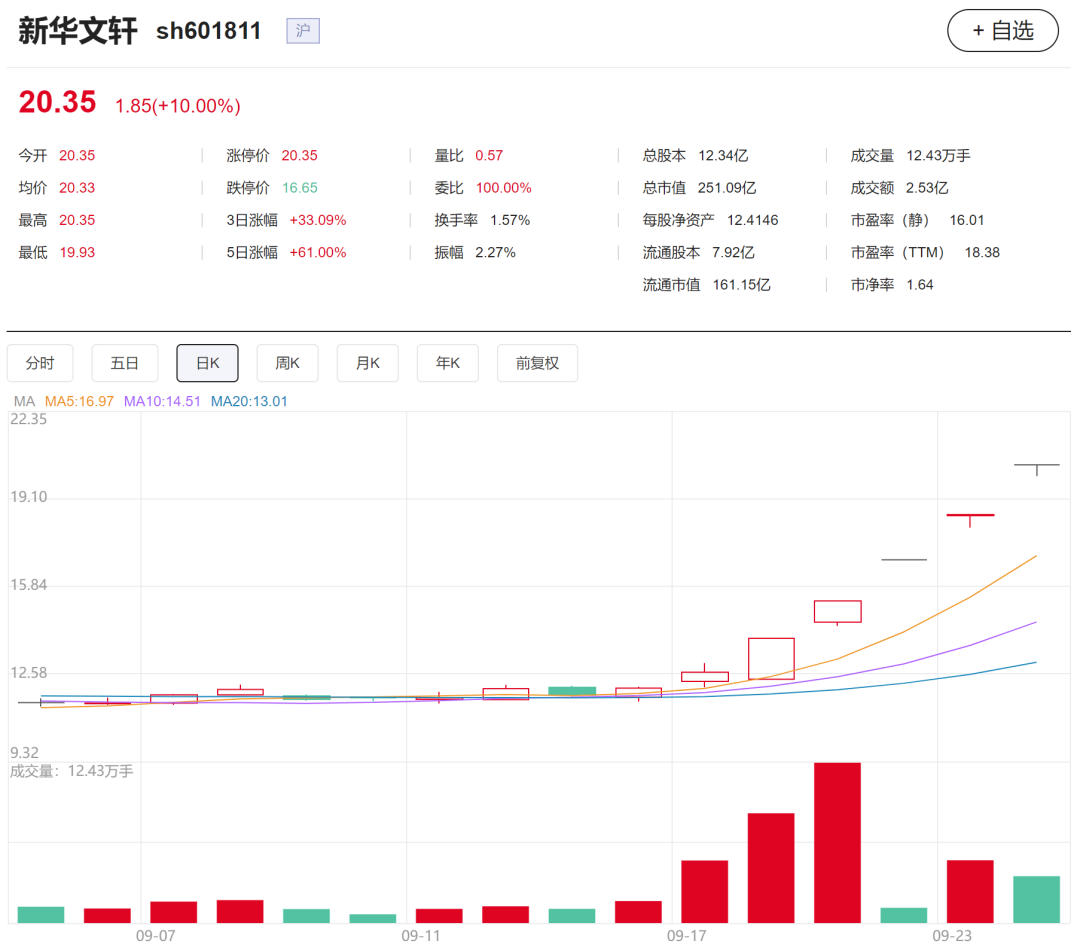Click the 3日涨幅 value +33.09%
This screenshot has height=950, width=1080.
point(318,220)
